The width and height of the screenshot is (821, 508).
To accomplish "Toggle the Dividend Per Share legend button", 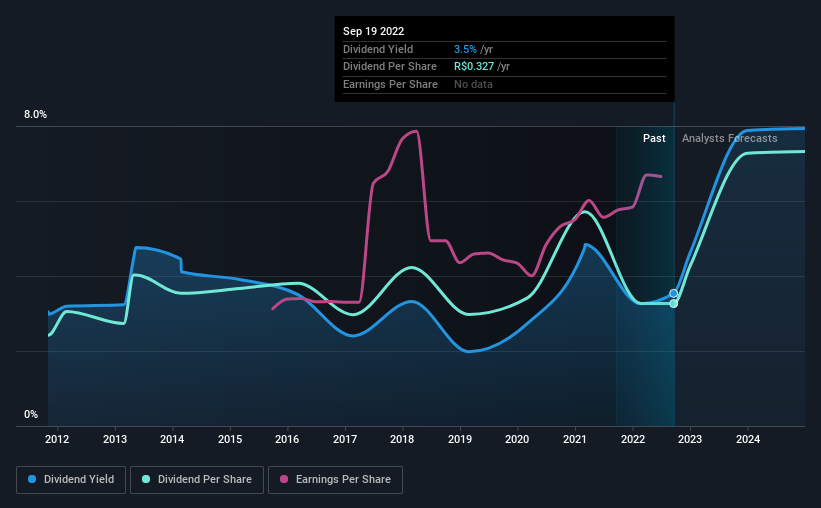I will click(197, 480).
